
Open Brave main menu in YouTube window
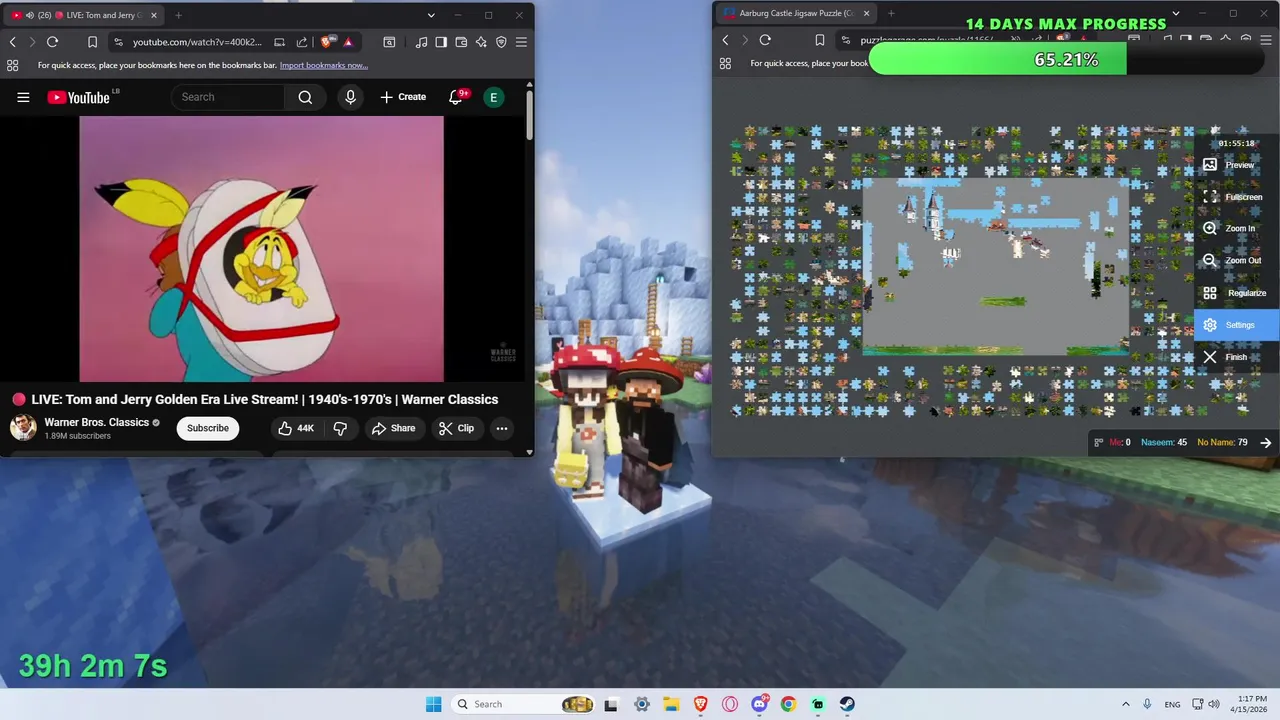(x=521, y=42)
